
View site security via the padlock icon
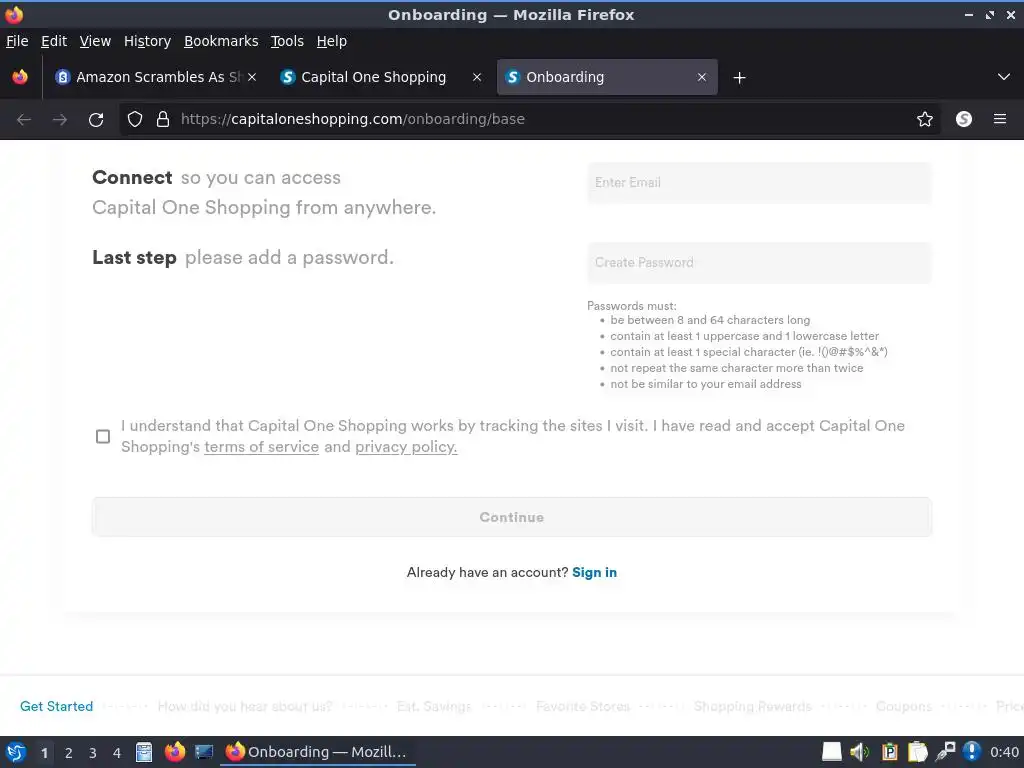point(163,119)
